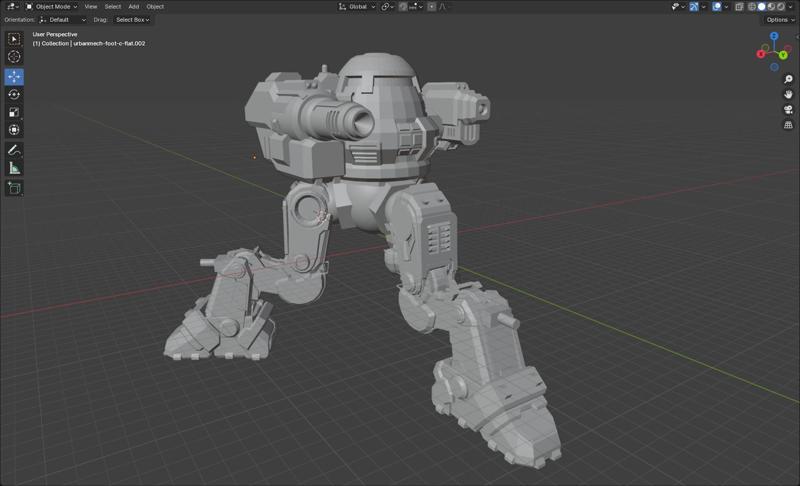
Task: Select the Measure tool
Action: point(14,168)
